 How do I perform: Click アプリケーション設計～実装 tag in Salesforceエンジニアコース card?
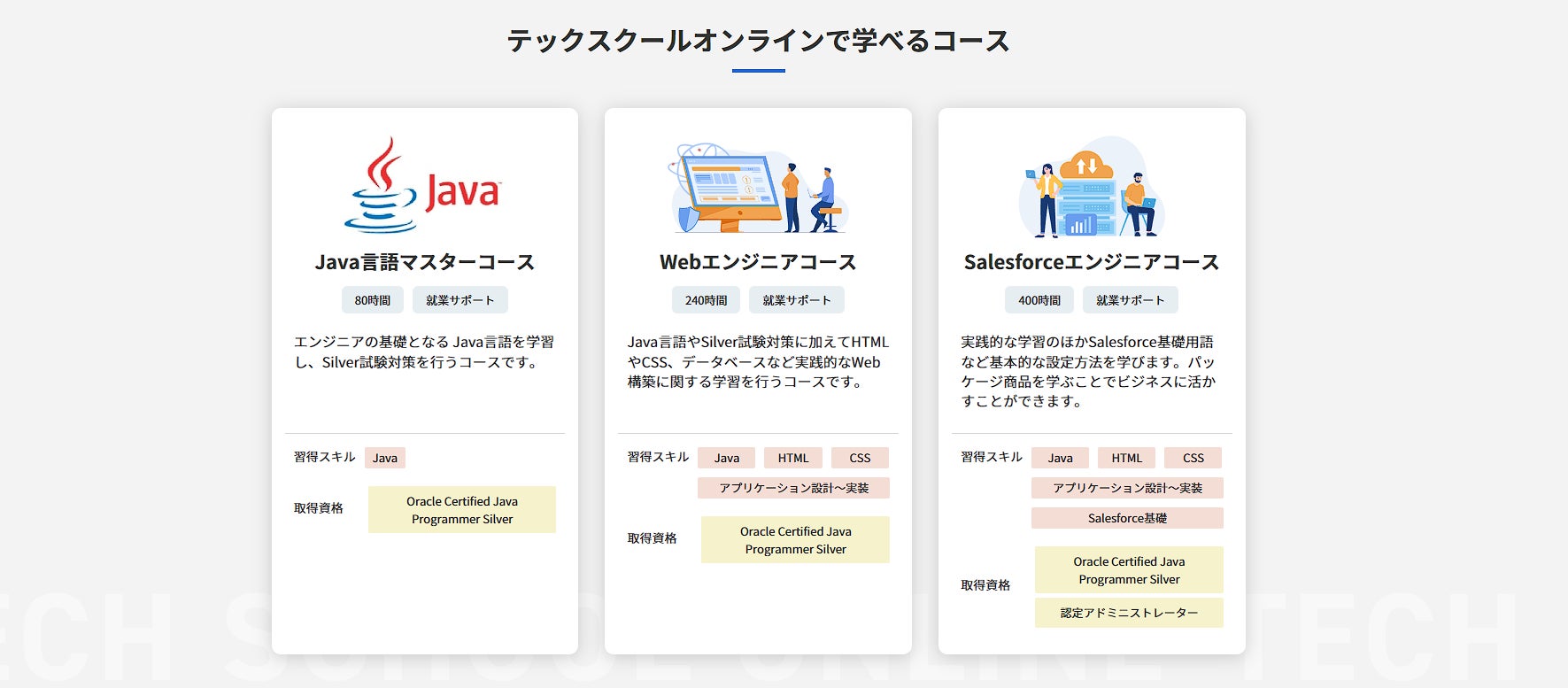[x=1127, y=488]
